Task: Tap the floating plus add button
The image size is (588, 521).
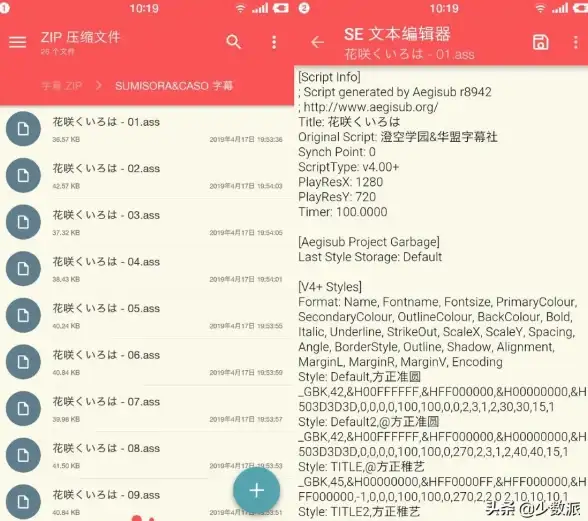Action: (x=256, y=490)
